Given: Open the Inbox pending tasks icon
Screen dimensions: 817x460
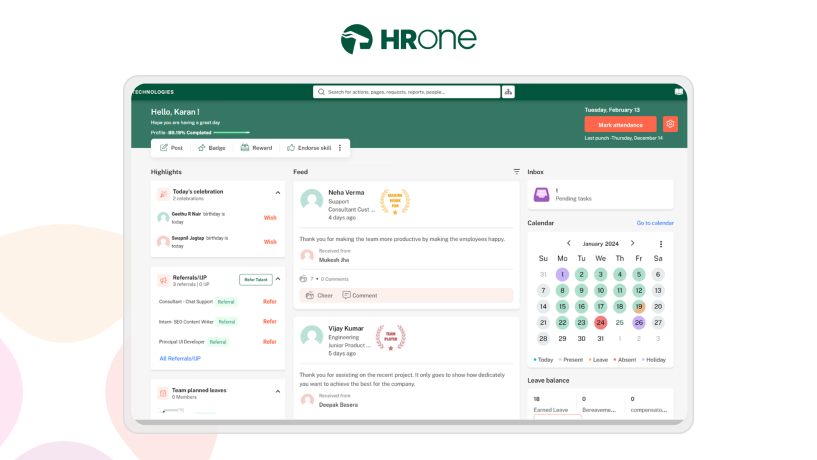Looking at the screenshot, I should 541,194.
